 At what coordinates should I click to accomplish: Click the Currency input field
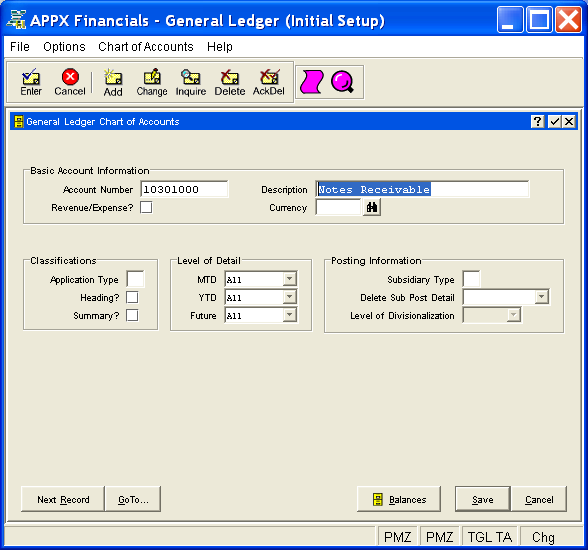coord(338,207)
